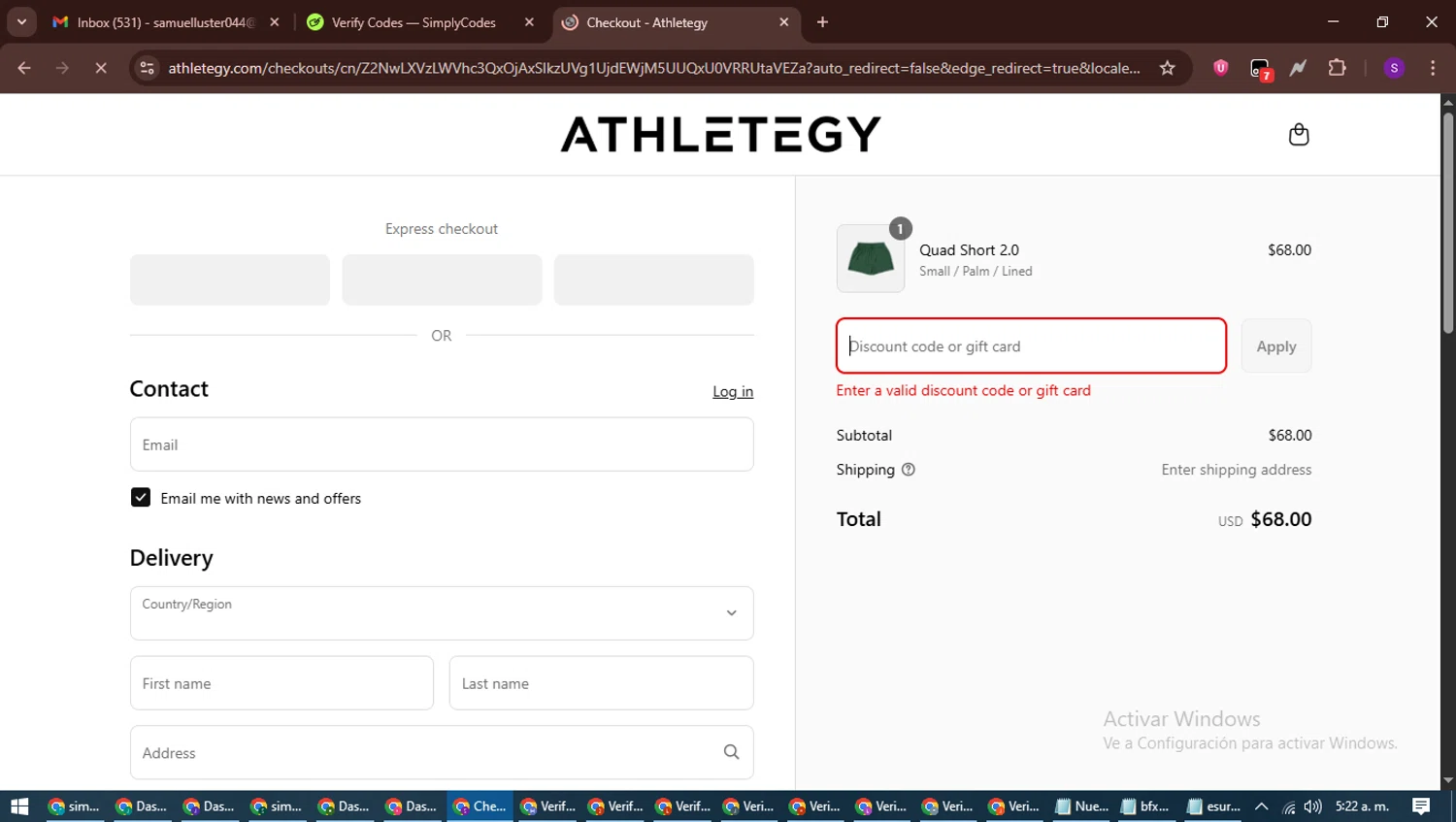Click the browser address bar URL

pos(653,68)
